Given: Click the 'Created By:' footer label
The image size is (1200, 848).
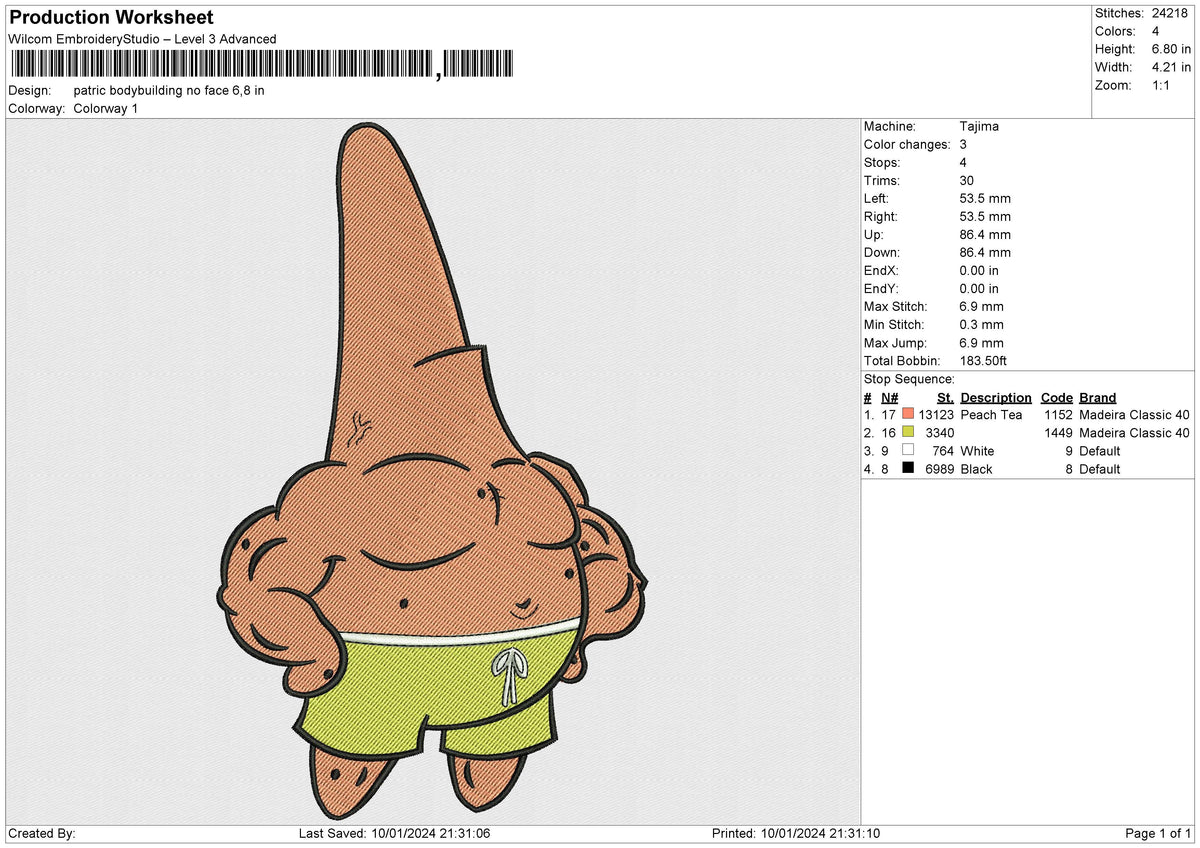Looking at the screenshot, I should click(x=42, y=834).
